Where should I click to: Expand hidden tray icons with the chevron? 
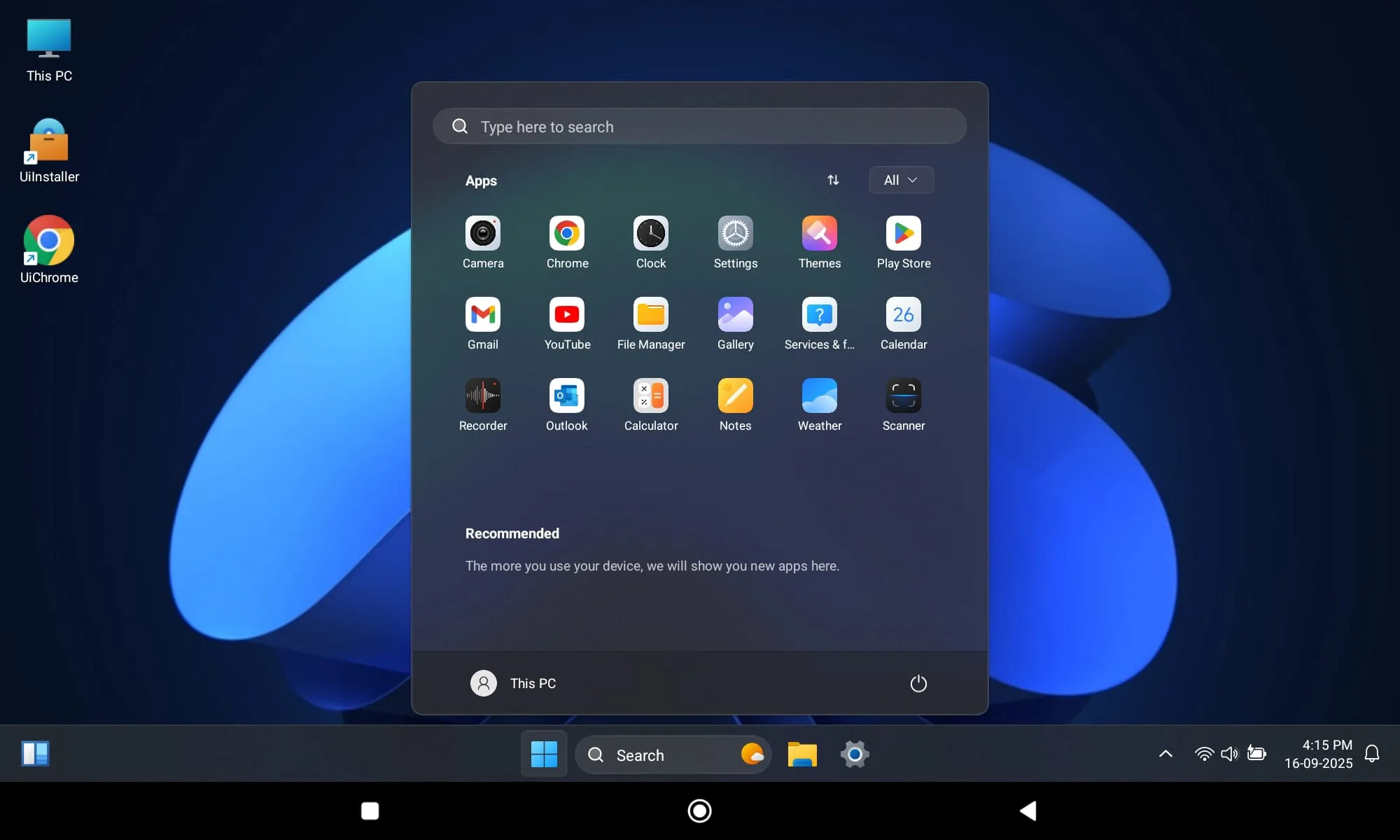point(1165,754)
